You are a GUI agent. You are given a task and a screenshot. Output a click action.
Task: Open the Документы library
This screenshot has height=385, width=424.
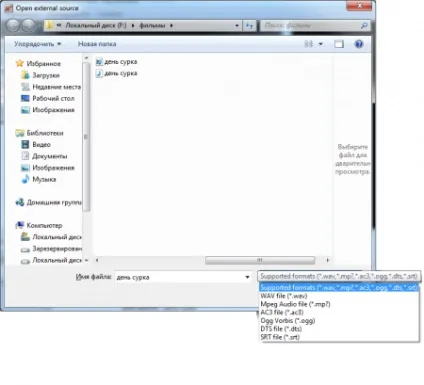click(44, 156)
